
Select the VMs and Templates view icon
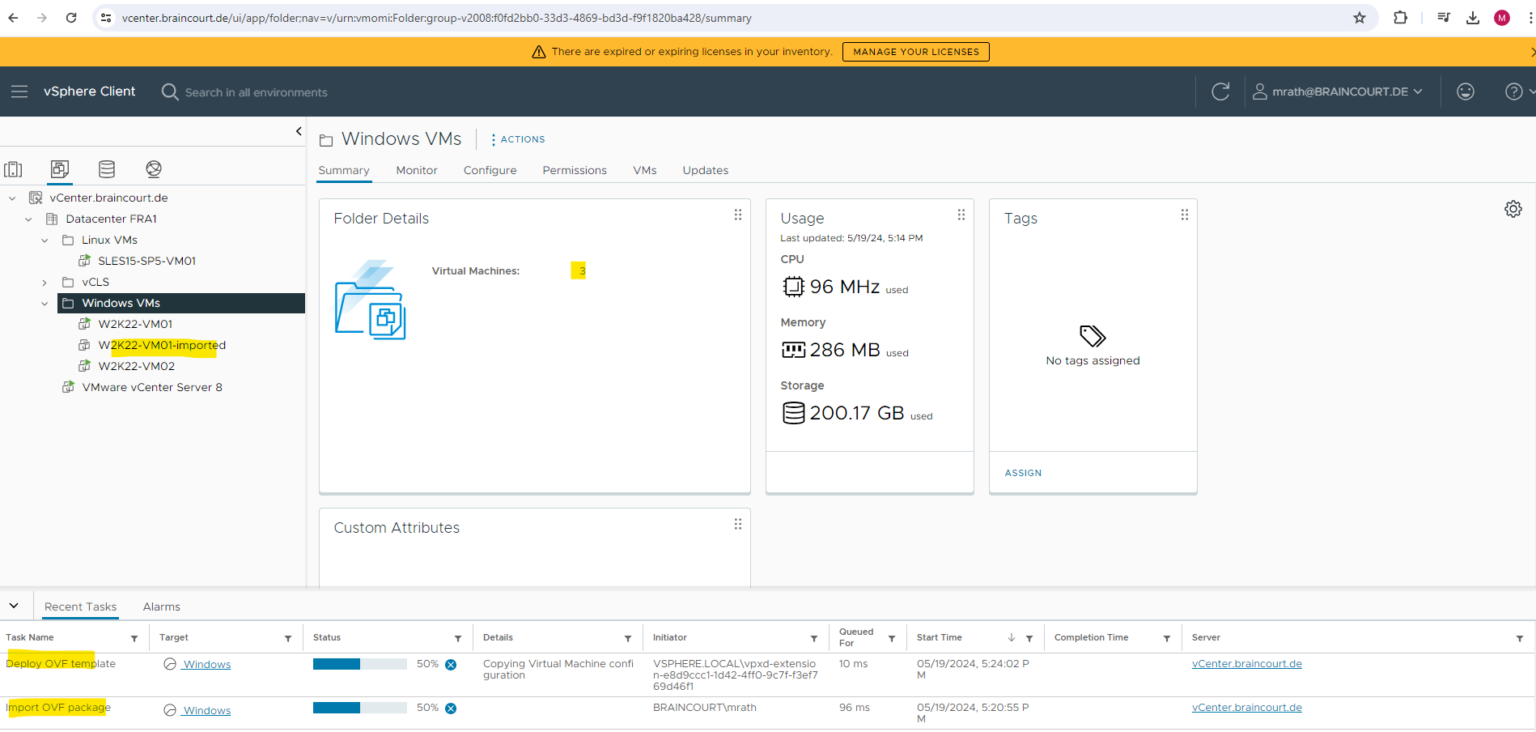point(59,169)
